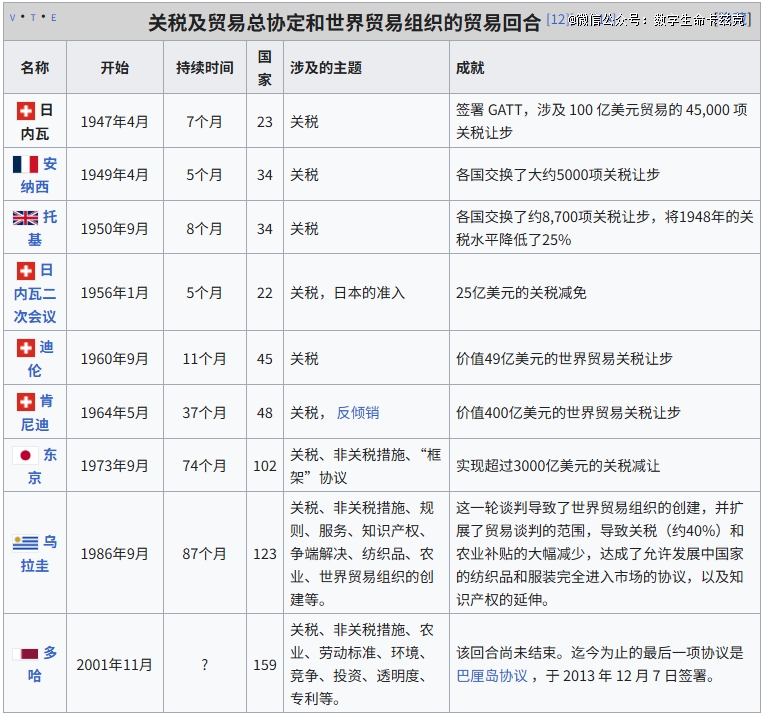Go to the 乌拉圭 round link
The width and height of the screenshot is (763, 715).
(38, 554)
